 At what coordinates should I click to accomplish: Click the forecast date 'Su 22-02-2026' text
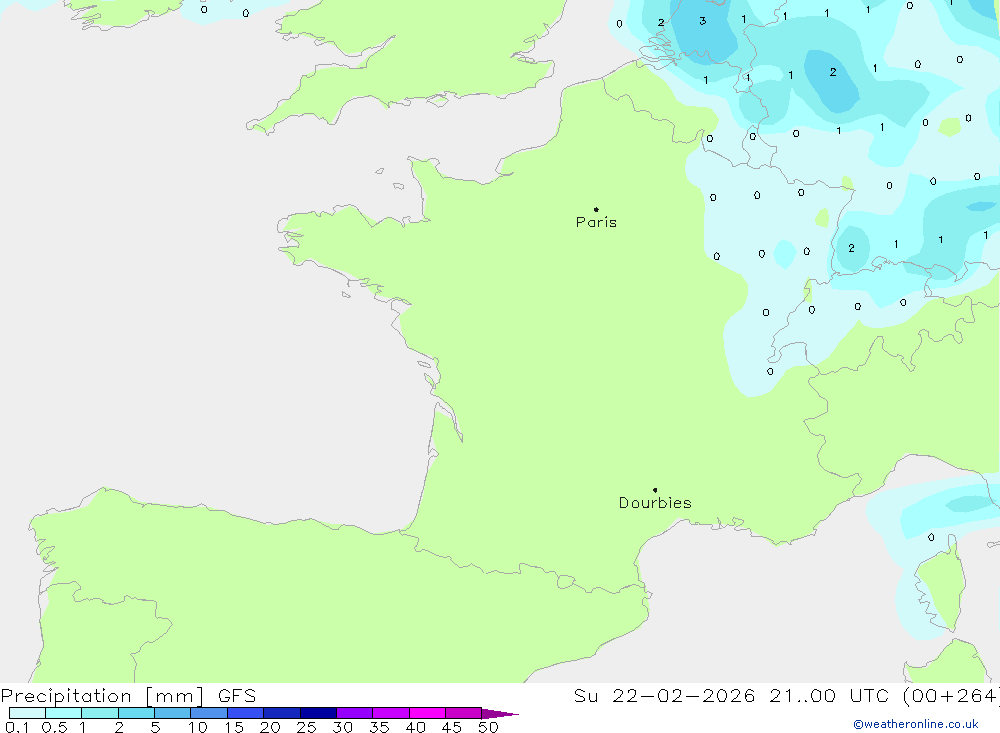pos(665,695)
